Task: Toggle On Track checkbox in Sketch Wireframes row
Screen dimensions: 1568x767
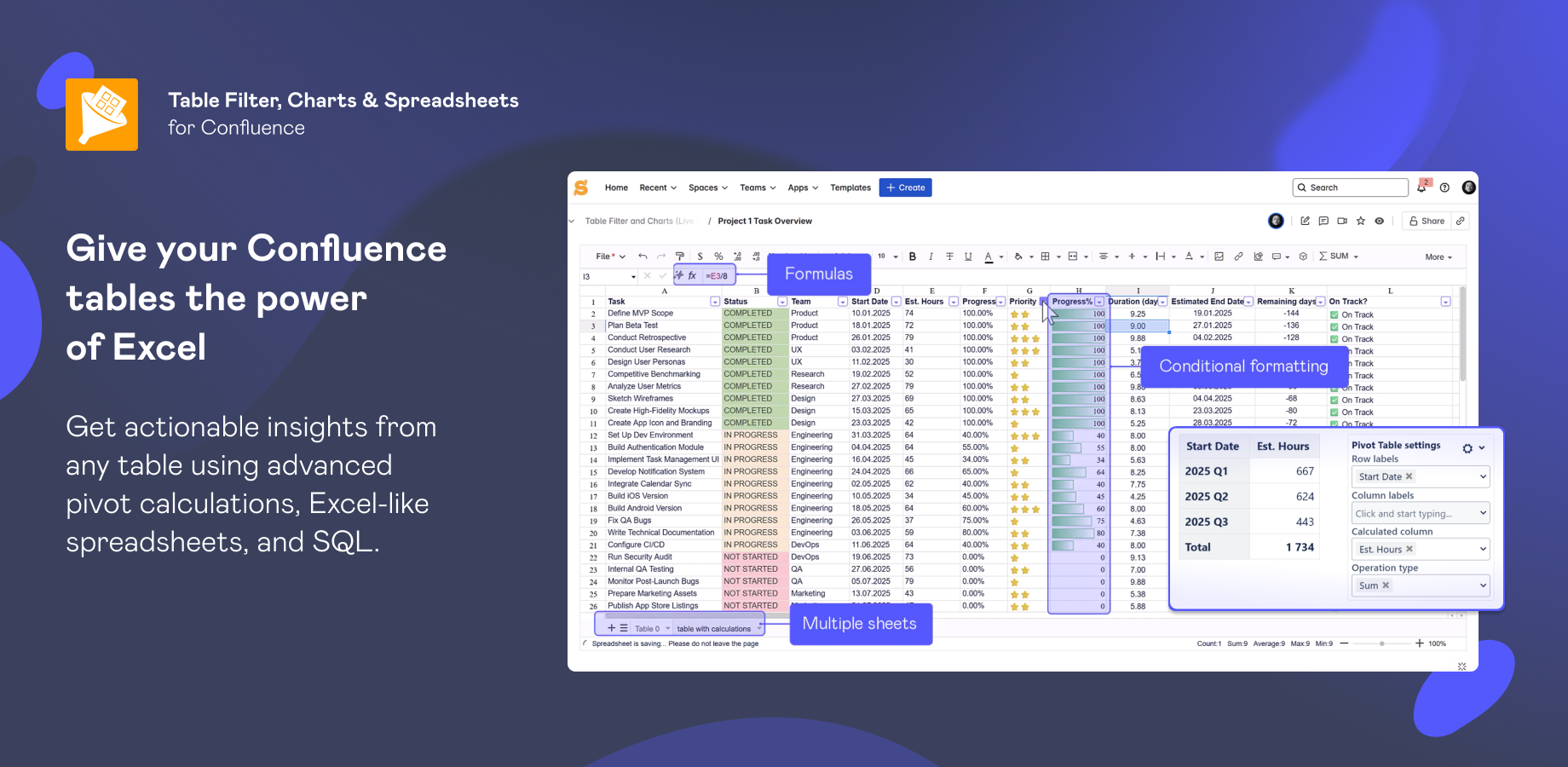Action: pyautogui.click(x=1335, y=401)
